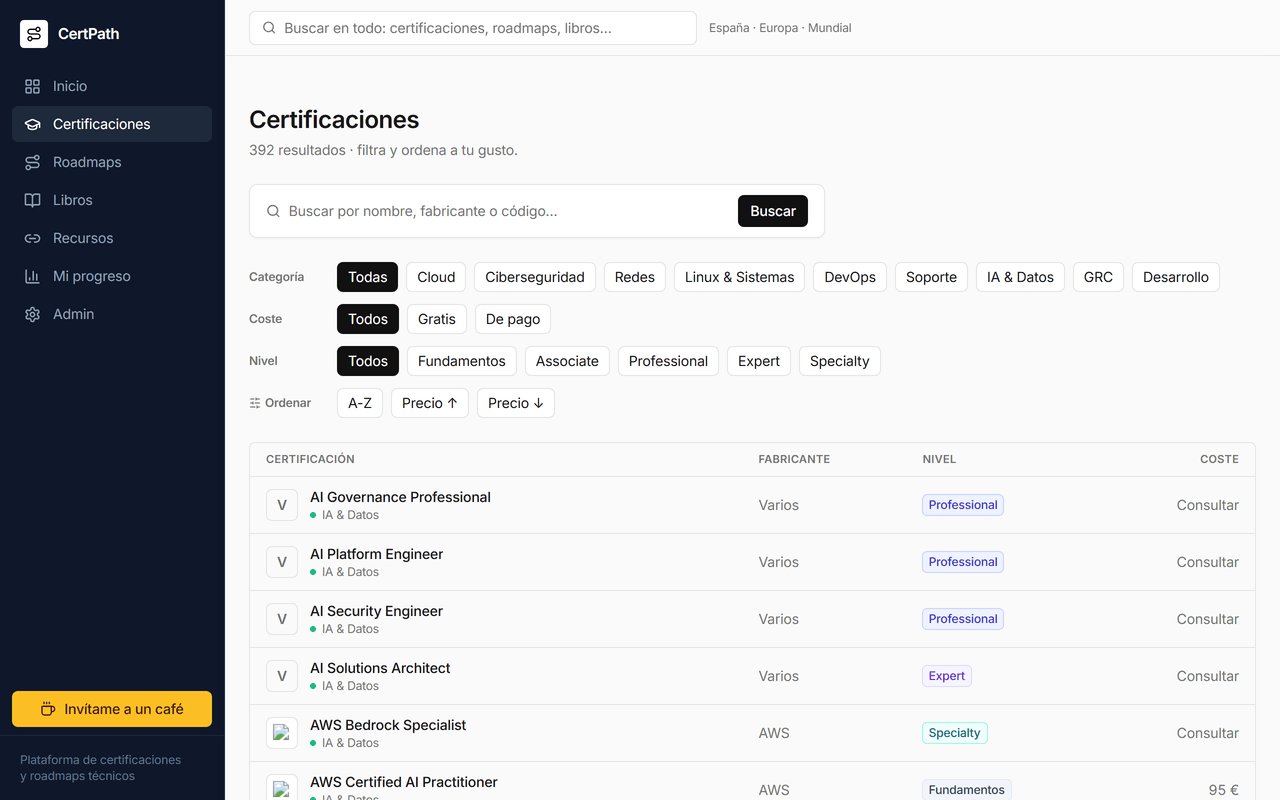Click the Certificaciones graduation cap icon
Viewport: 1280px width, 800px height.
click(33, 124)
